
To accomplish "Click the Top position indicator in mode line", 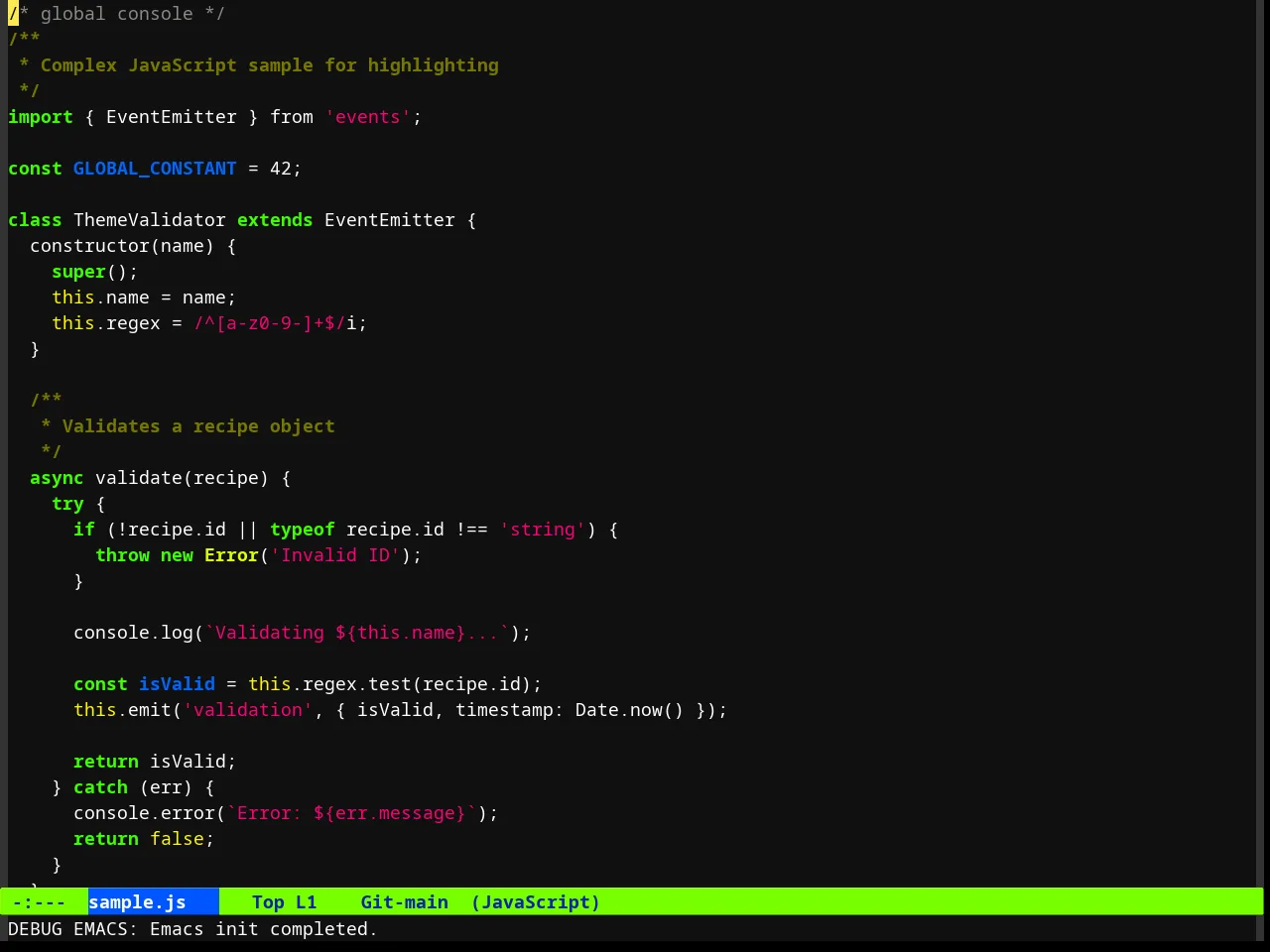I will pos(268,902).
